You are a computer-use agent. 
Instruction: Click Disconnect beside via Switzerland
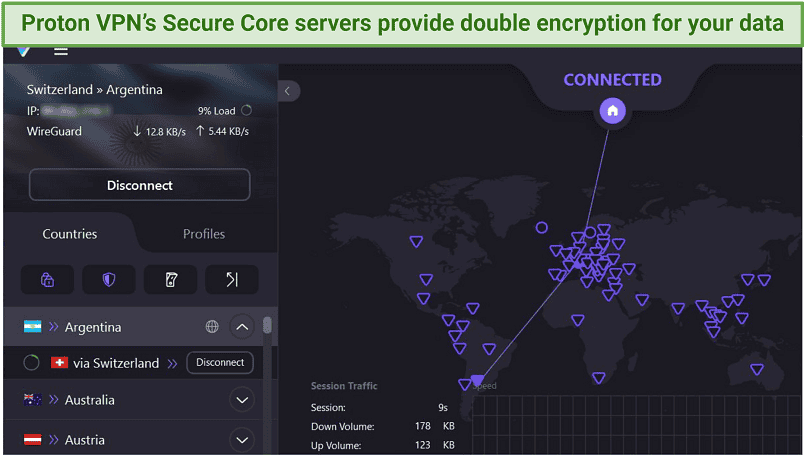220,362
